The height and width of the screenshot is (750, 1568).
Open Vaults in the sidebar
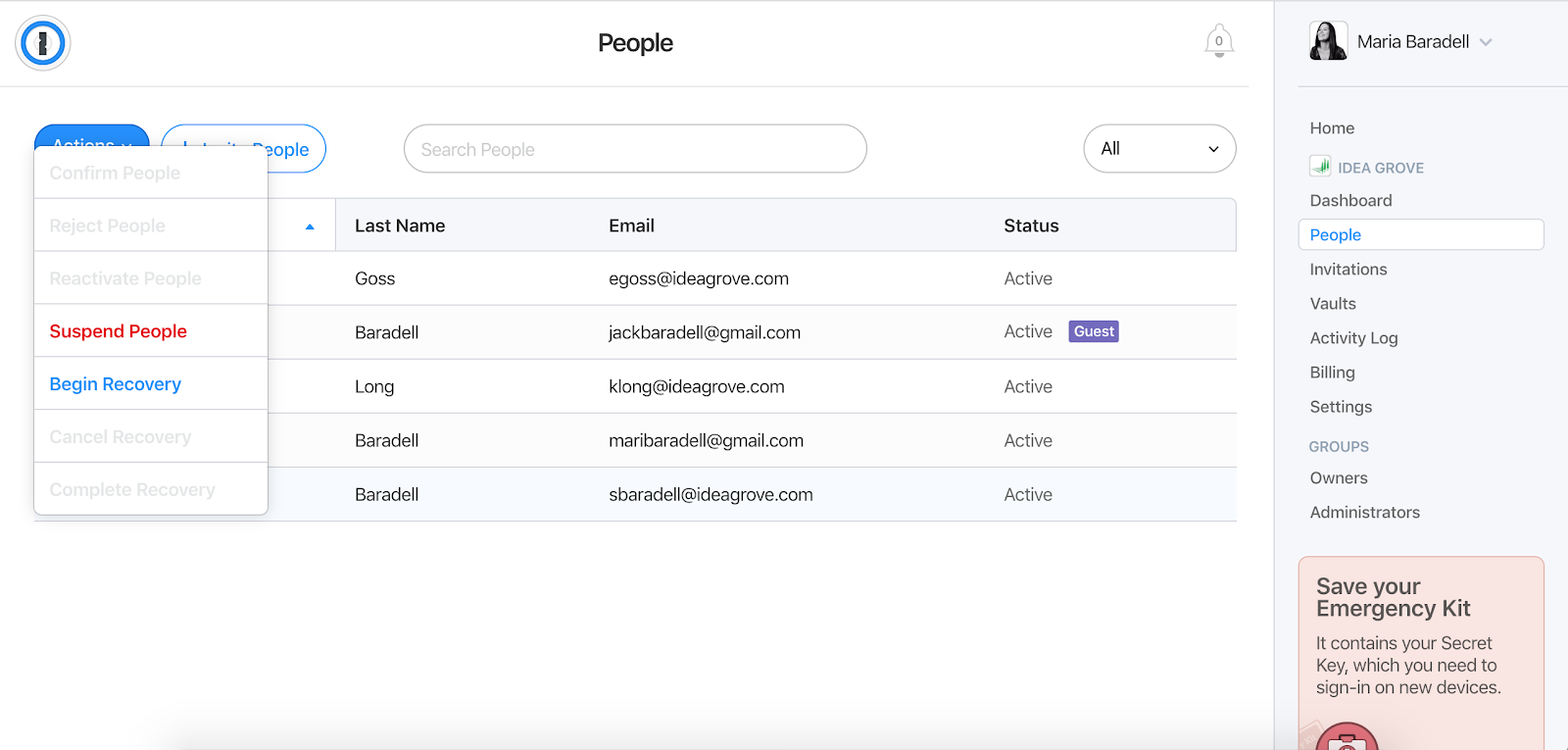[x=1333, y=304]
